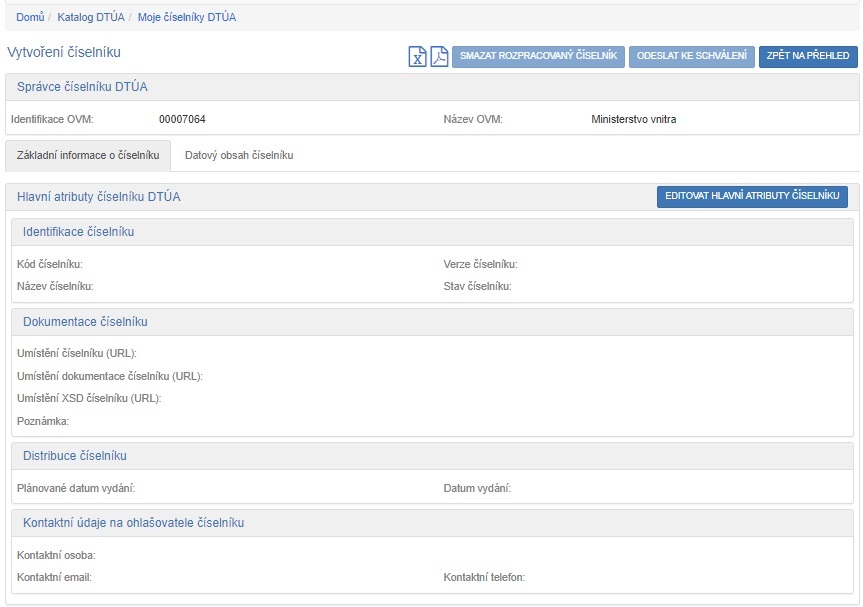The image size is (863, 607).
Task: Click ODESLAT KE SCHVÁLENÍ button
Action: (692, 56)
